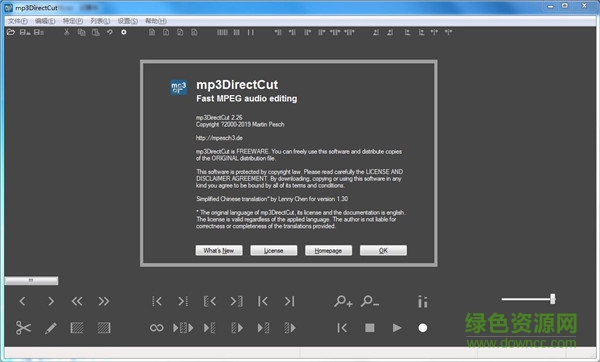Start recording with the round record button
This screenshot has height=362, width=600.
tap(423, 328)
